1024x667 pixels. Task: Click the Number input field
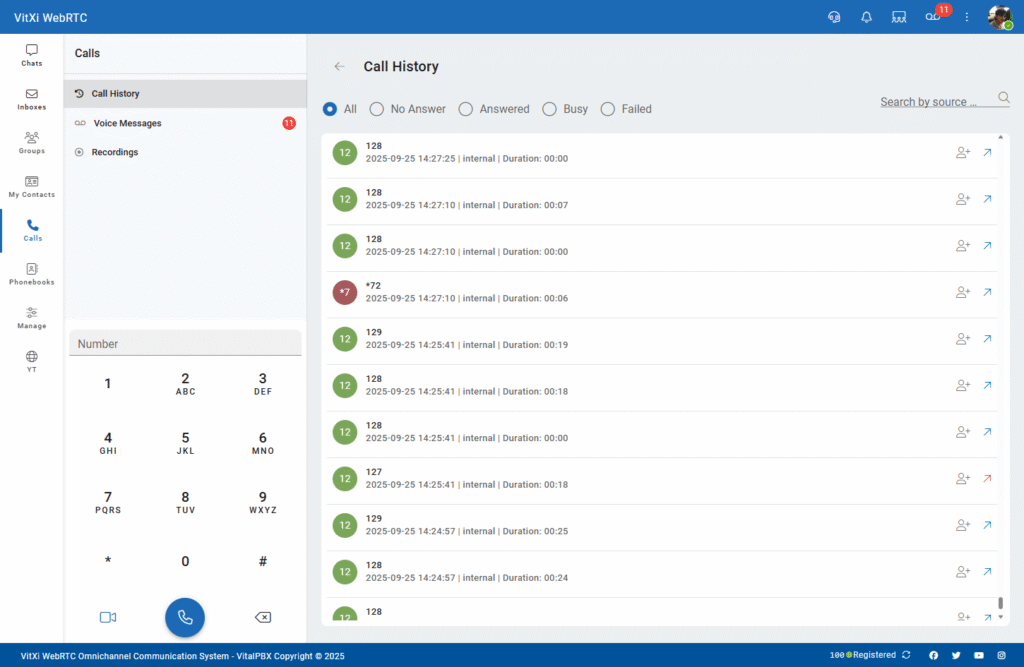click(185, 344)
